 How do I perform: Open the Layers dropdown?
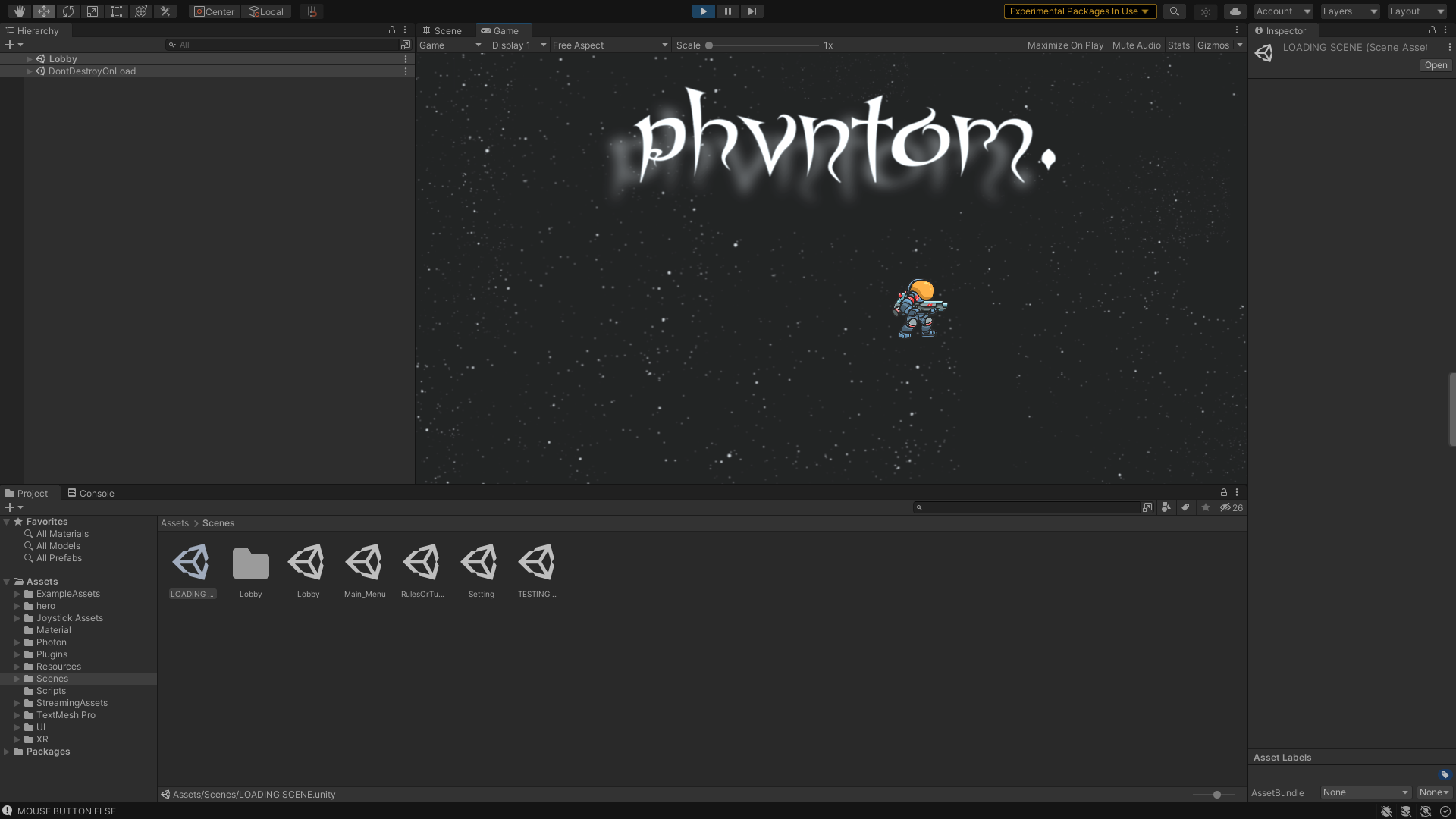point(1350,11)
